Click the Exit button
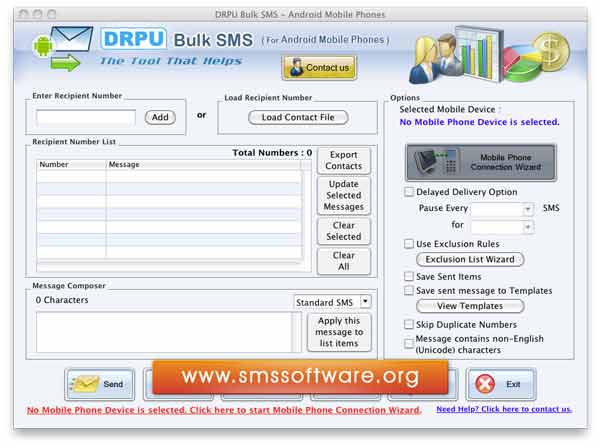This screenshot has width=600, height=448. coord(501,384)
